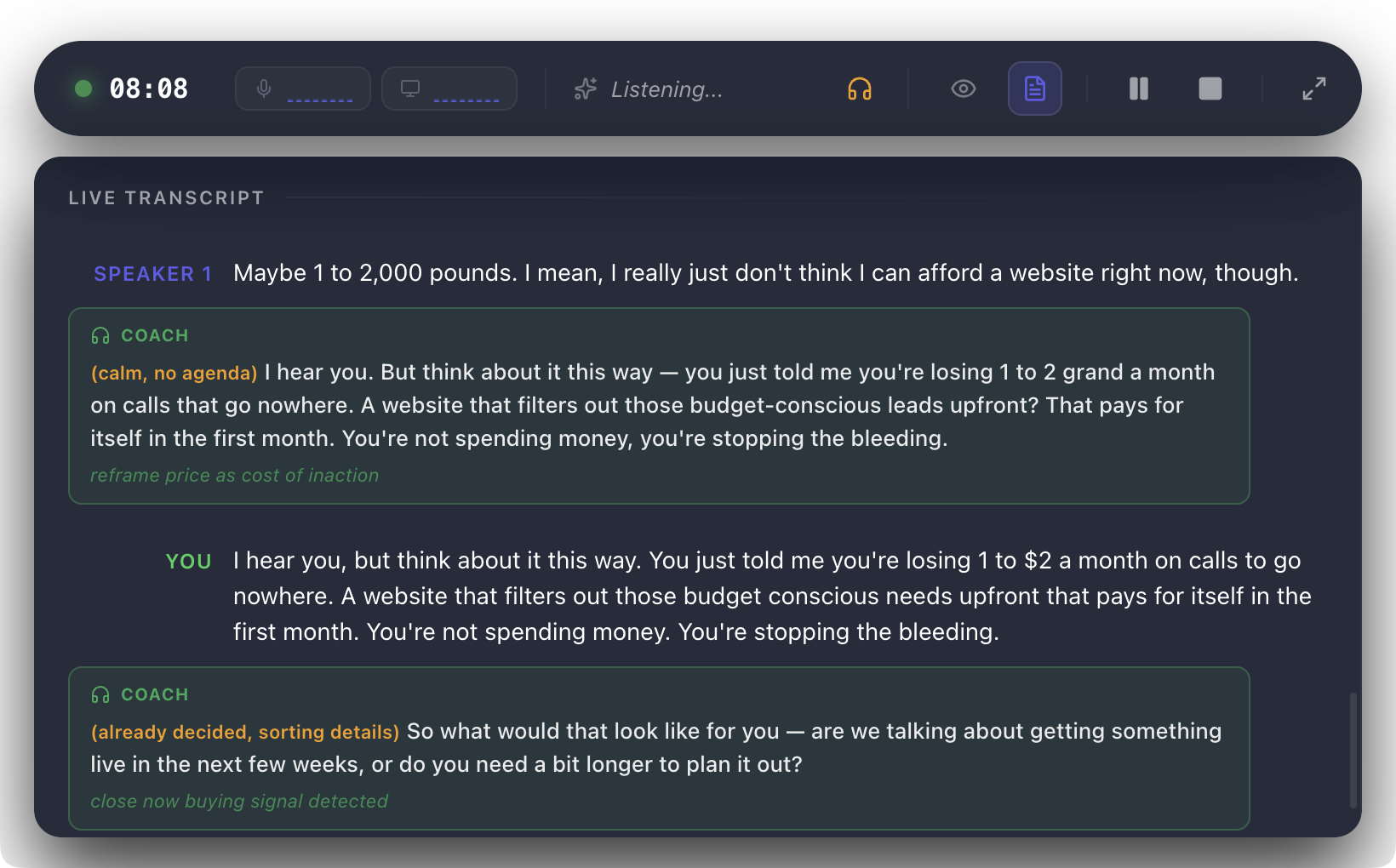
Task: Toggle the transcript document button
Action: [x=1034, y=89]
